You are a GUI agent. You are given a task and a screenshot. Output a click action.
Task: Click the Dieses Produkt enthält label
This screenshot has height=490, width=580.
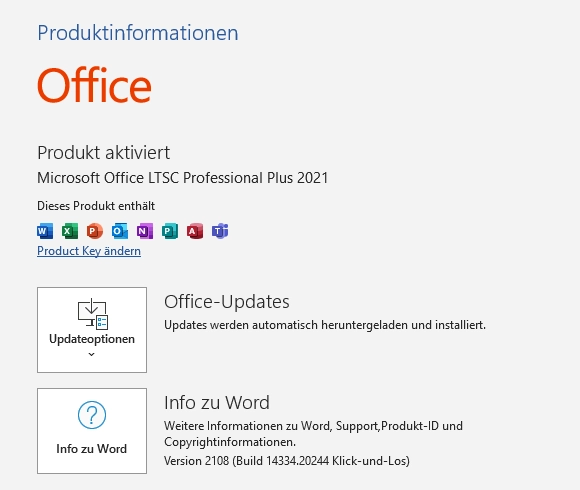[96, 206]
